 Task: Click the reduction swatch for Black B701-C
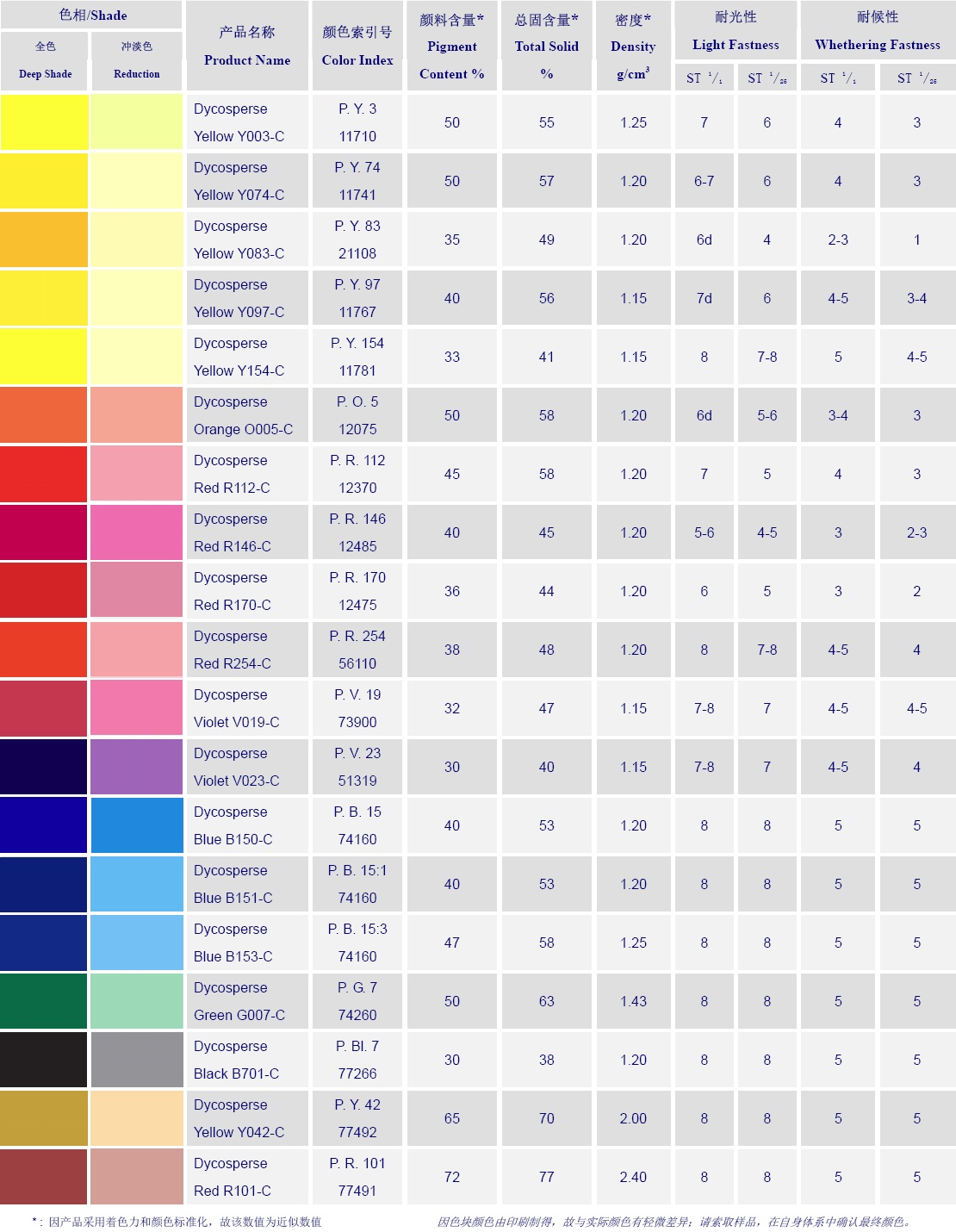136,1060
